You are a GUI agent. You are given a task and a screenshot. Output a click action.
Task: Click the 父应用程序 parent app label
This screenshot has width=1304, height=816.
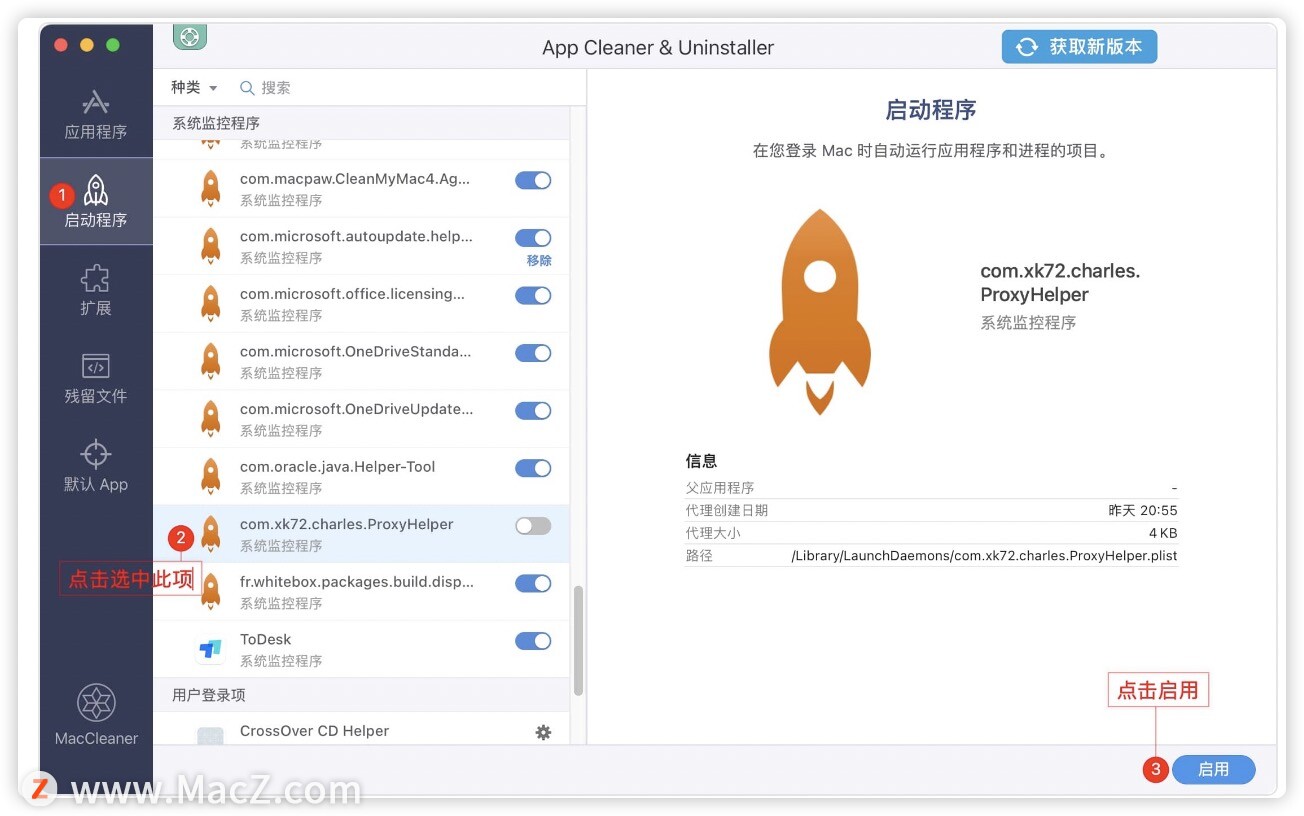(720, 488)
